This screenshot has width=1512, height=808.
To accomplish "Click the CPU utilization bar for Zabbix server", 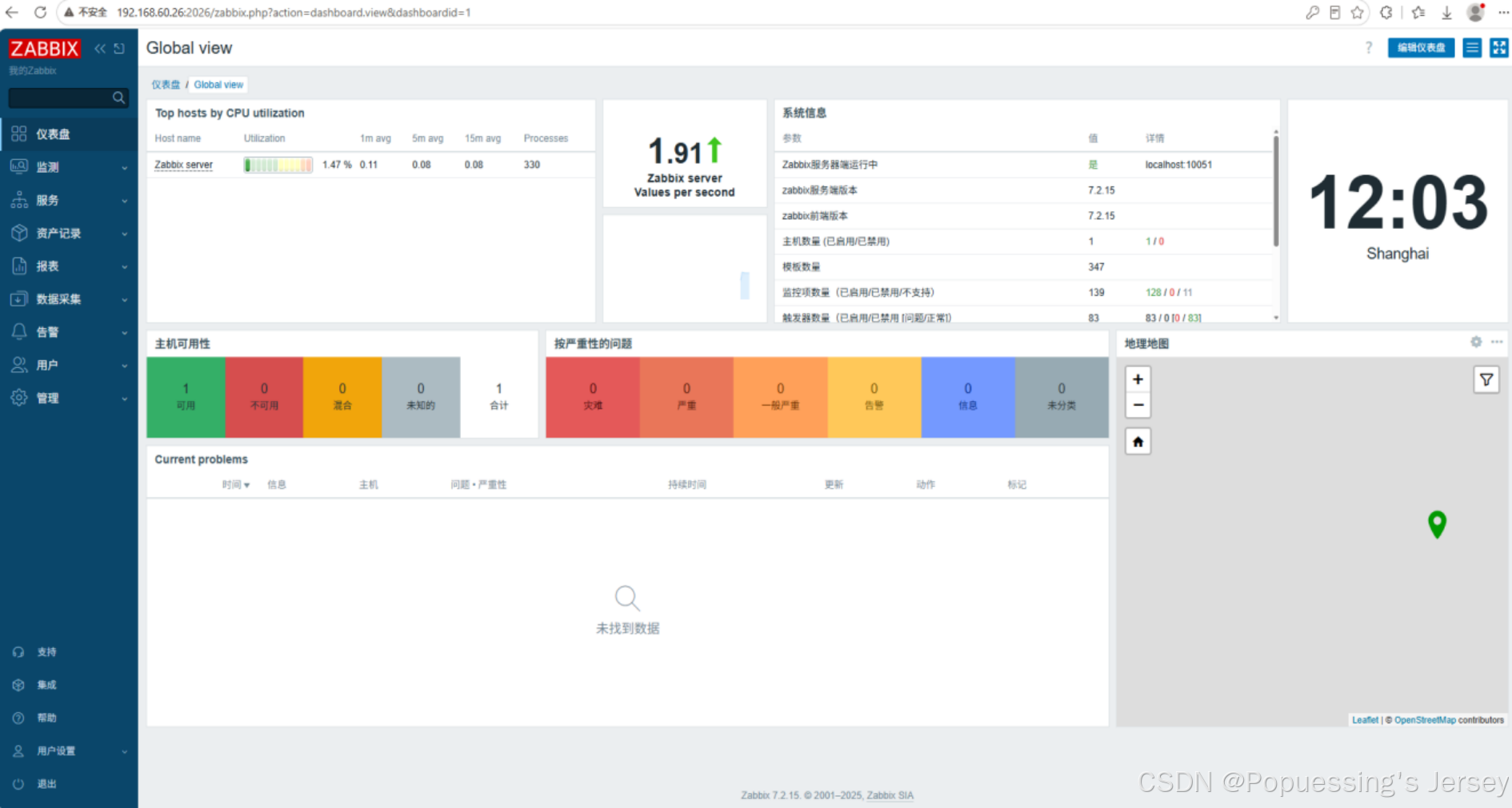I will (278, 165).
